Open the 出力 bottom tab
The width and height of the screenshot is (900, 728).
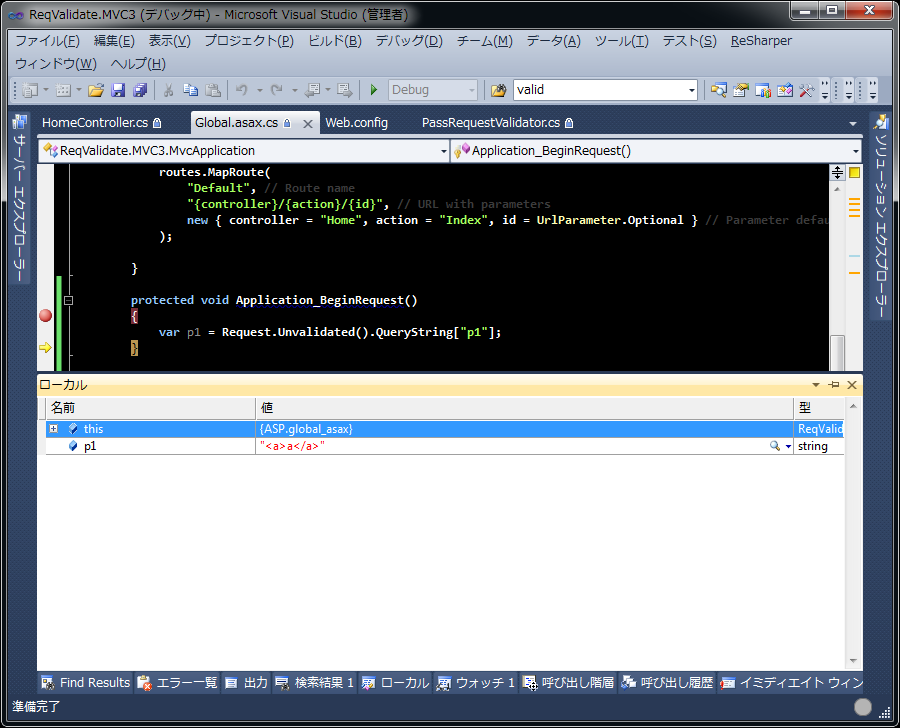point(247,683)
